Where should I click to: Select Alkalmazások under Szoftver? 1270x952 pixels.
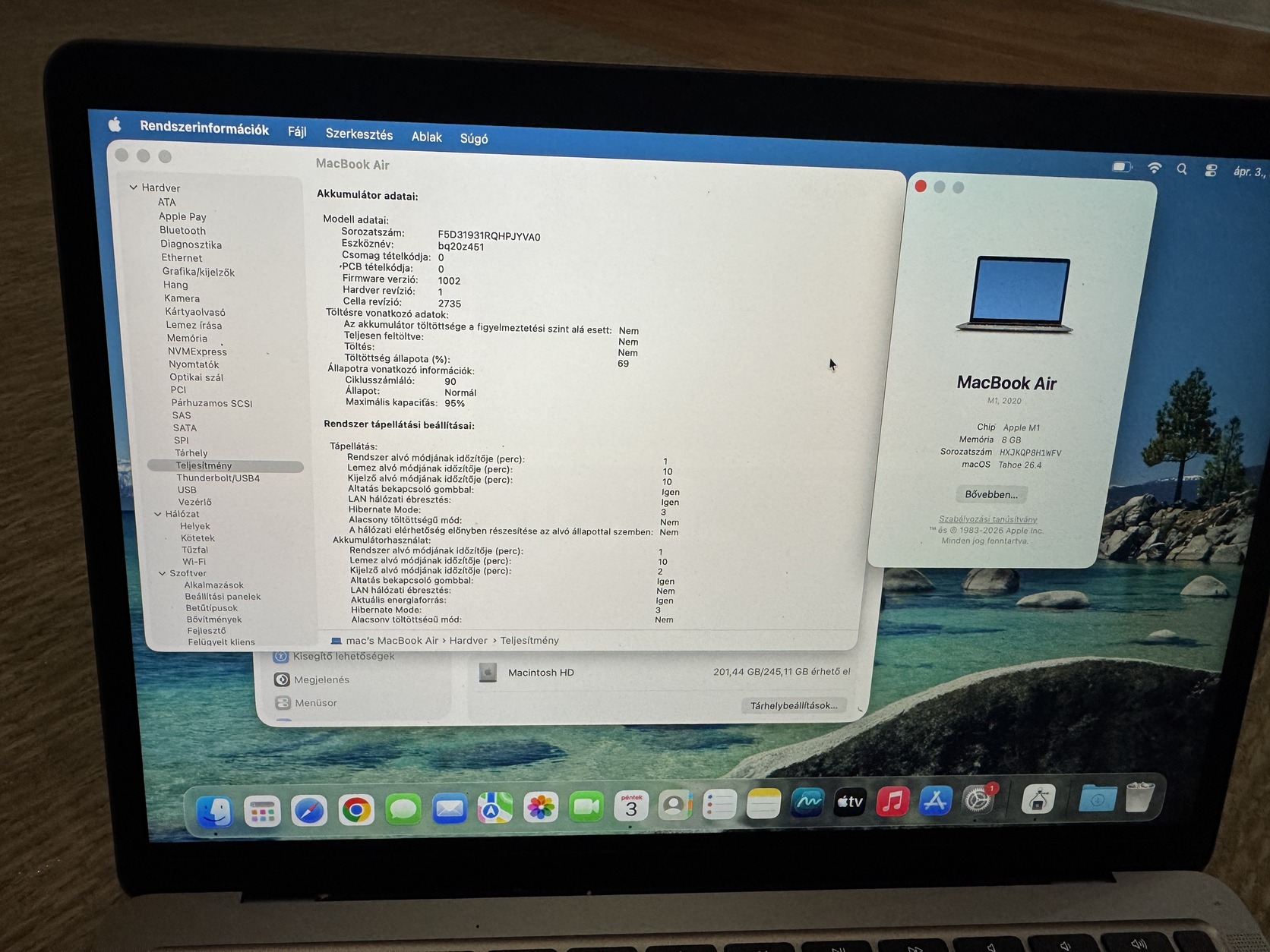tap(213, 585)
